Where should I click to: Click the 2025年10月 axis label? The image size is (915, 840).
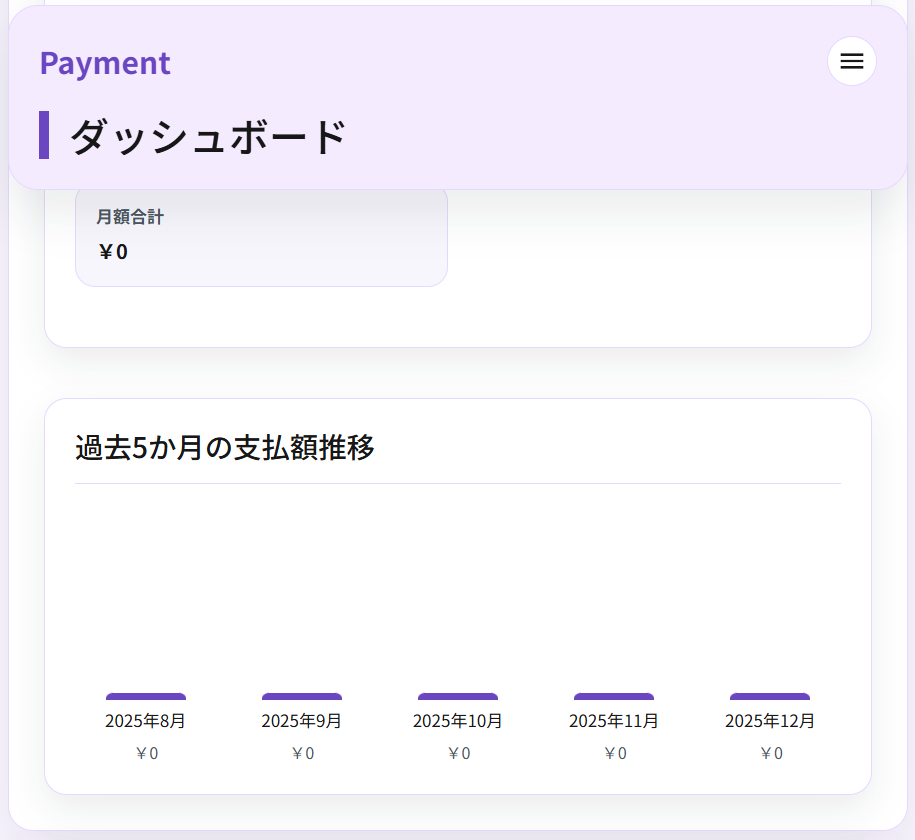458,720
